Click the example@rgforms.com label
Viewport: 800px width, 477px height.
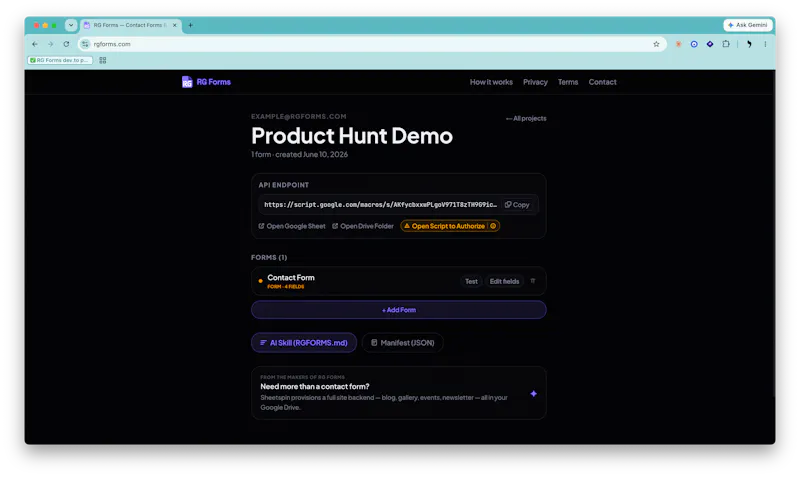pos(298,116)
